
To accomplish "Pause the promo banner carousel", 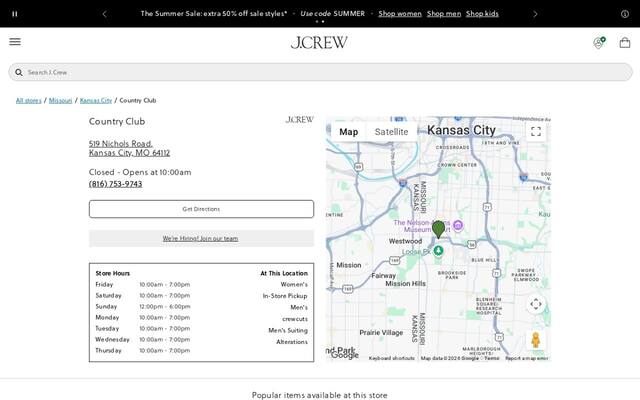I will pos(15,14).
